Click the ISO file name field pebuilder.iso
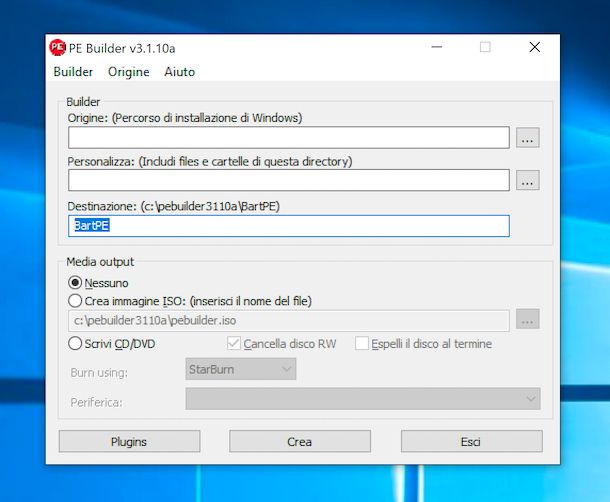Screen dimensions: 610x502 click(x=289, y=321)
